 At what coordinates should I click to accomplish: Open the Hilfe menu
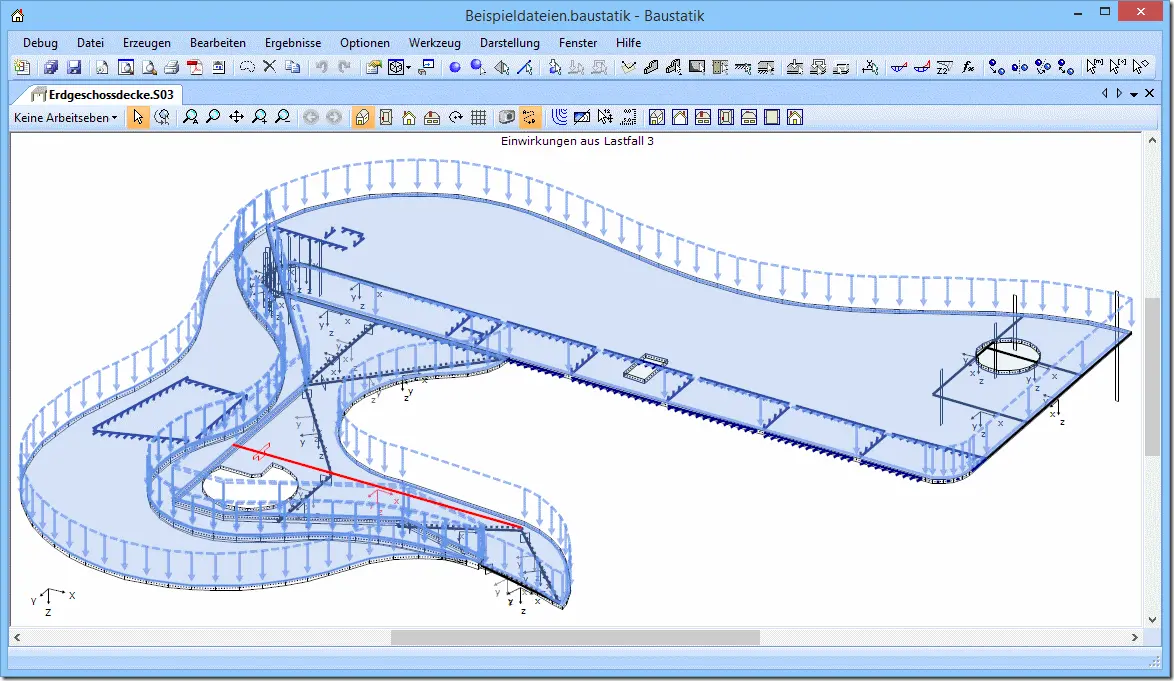point(628,43)
